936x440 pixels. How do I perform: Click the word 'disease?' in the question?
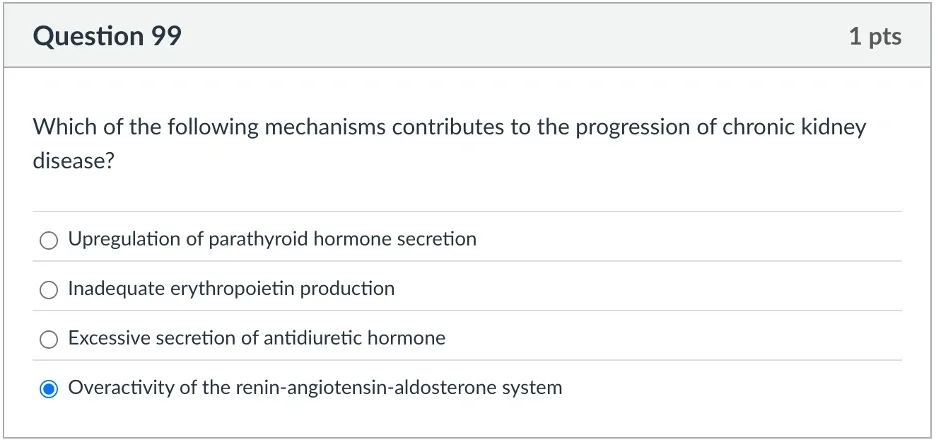pos(73,161)
